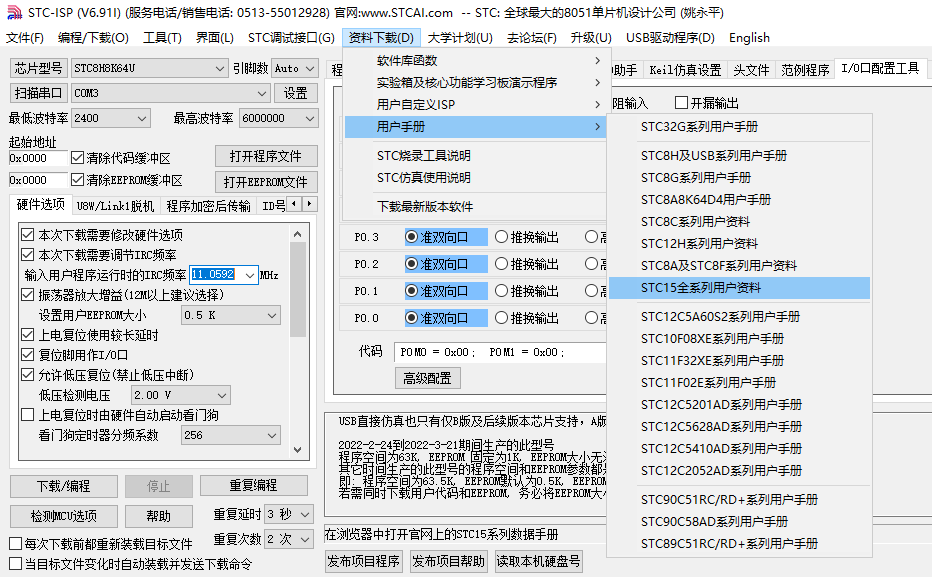The width and height of the screenshot is (932, 577).
Task: Select 推挽输出 for P0.2
Action: [x=502, y=264]
